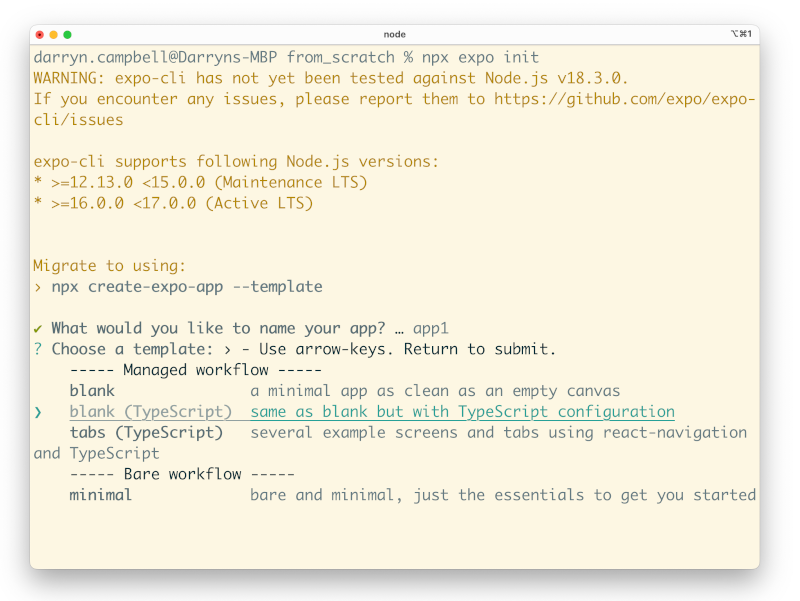800x601 pixels.
Task: Click the WARNING expo-cli Node.js v18.3.0 line
Action: [331, 78]
